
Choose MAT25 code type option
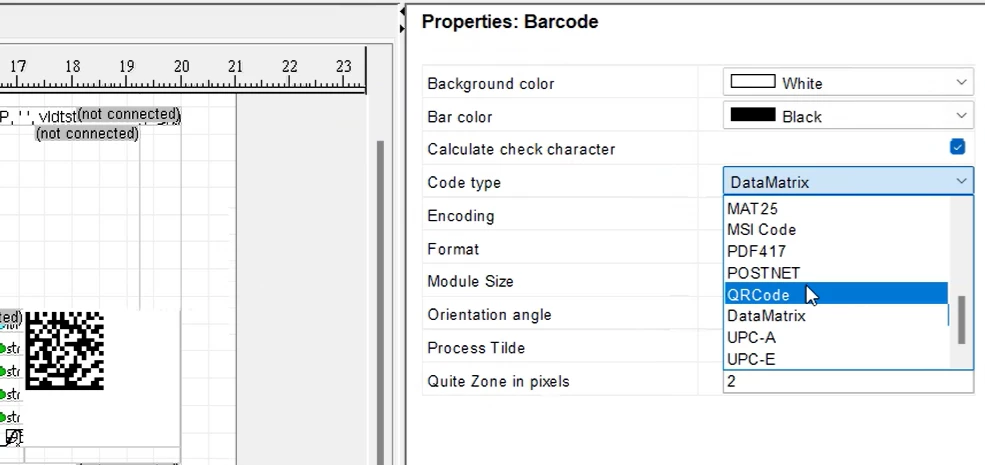[x=752, y=208]
